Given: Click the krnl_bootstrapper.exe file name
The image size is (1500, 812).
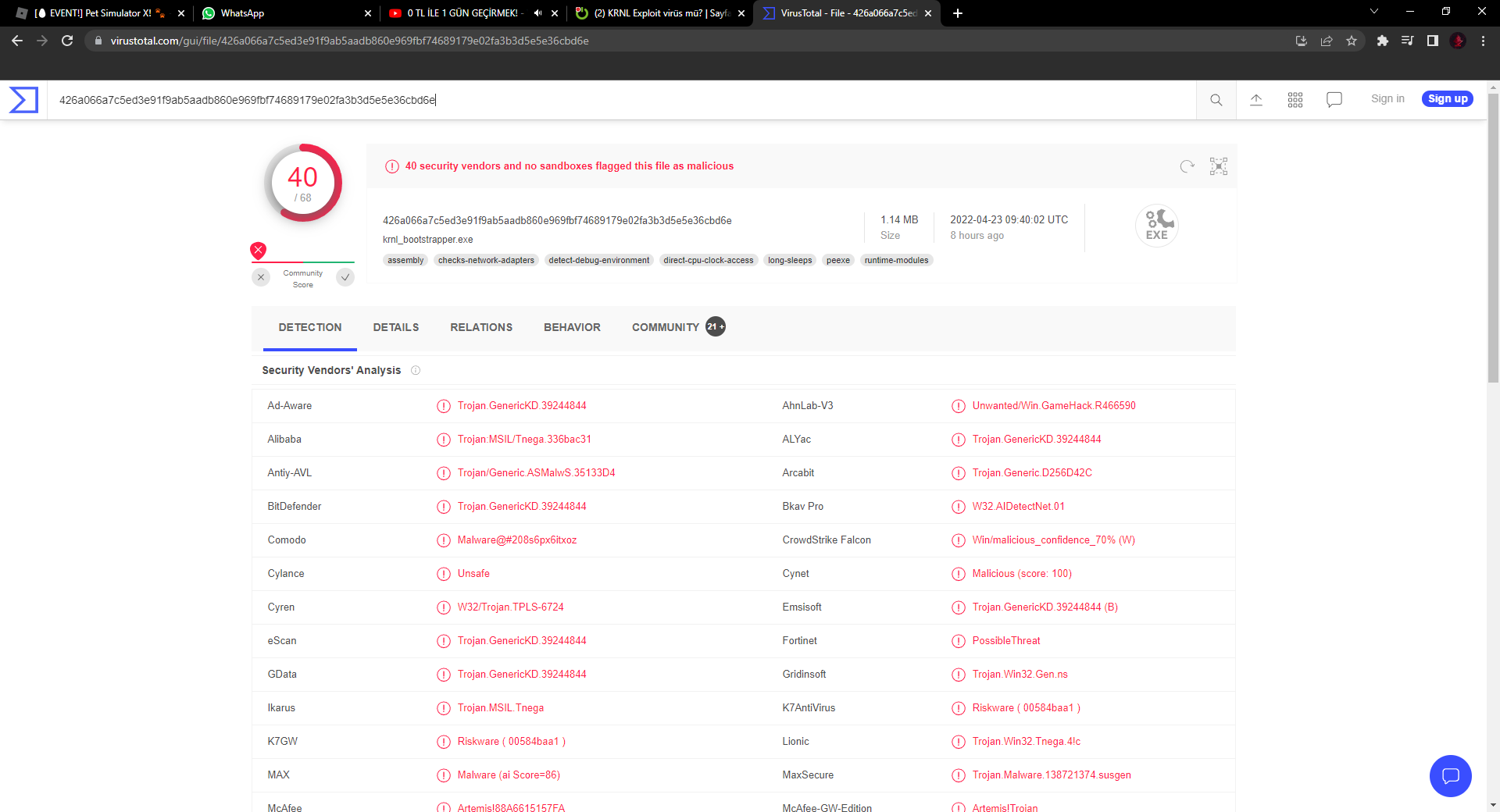Looking at the screenshot, I should 427,240.
